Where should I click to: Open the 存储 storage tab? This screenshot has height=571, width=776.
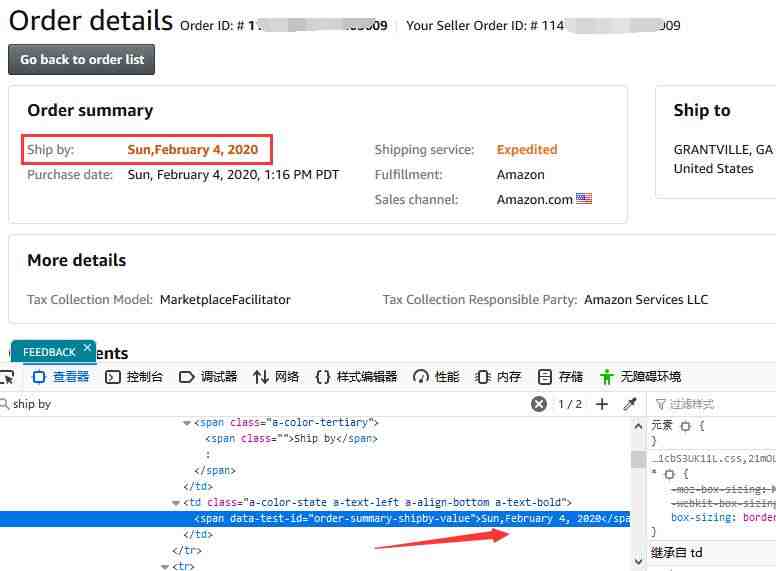click(560, 377)
